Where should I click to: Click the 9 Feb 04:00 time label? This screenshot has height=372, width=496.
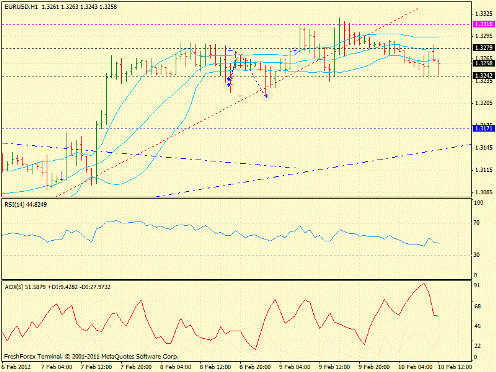coord(295,367)
